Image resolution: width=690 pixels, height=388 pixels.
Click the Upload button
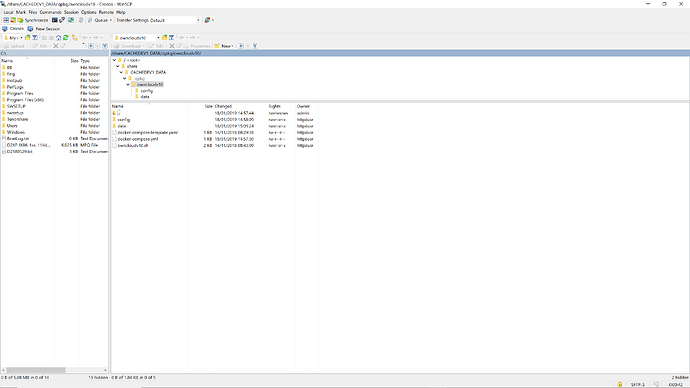[15, 46]
